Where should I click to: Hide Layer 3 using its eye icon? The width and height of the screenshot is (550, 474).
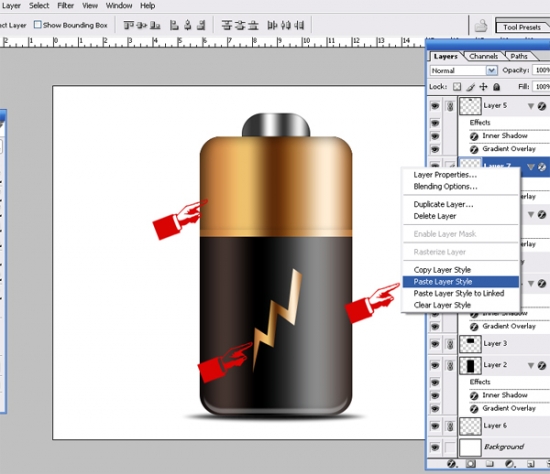435,344
